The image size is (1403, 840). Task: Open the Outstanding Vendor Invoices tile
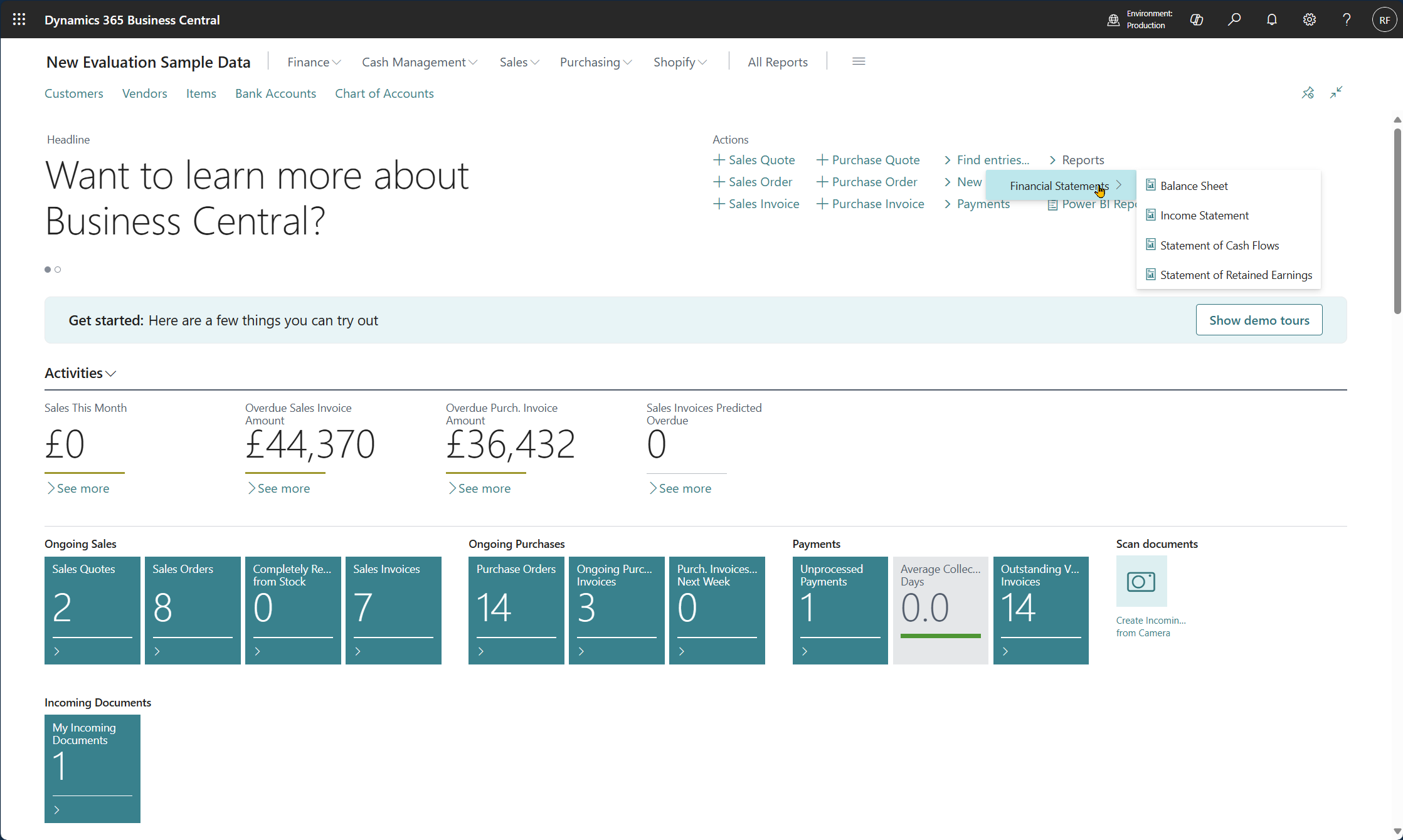[1041, 610]
